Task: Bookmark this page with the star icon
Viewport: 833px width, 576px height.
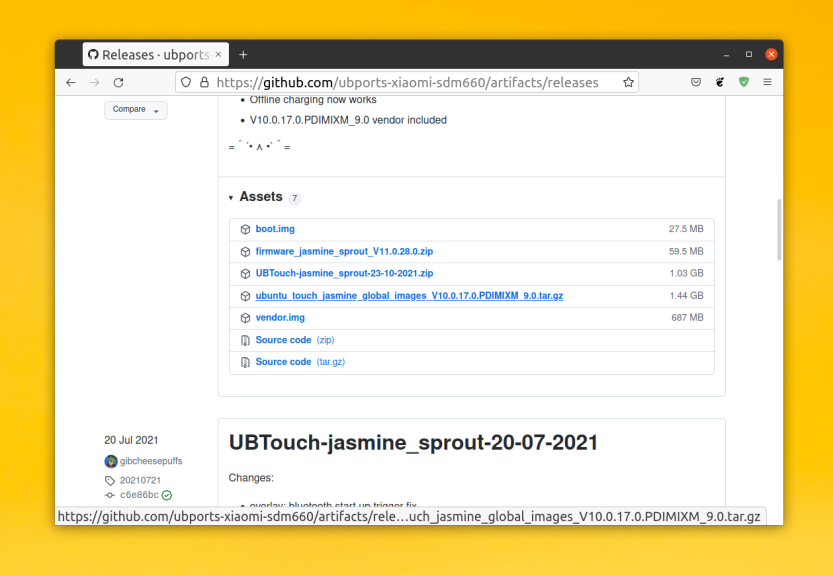Action: tap(628, 82)
